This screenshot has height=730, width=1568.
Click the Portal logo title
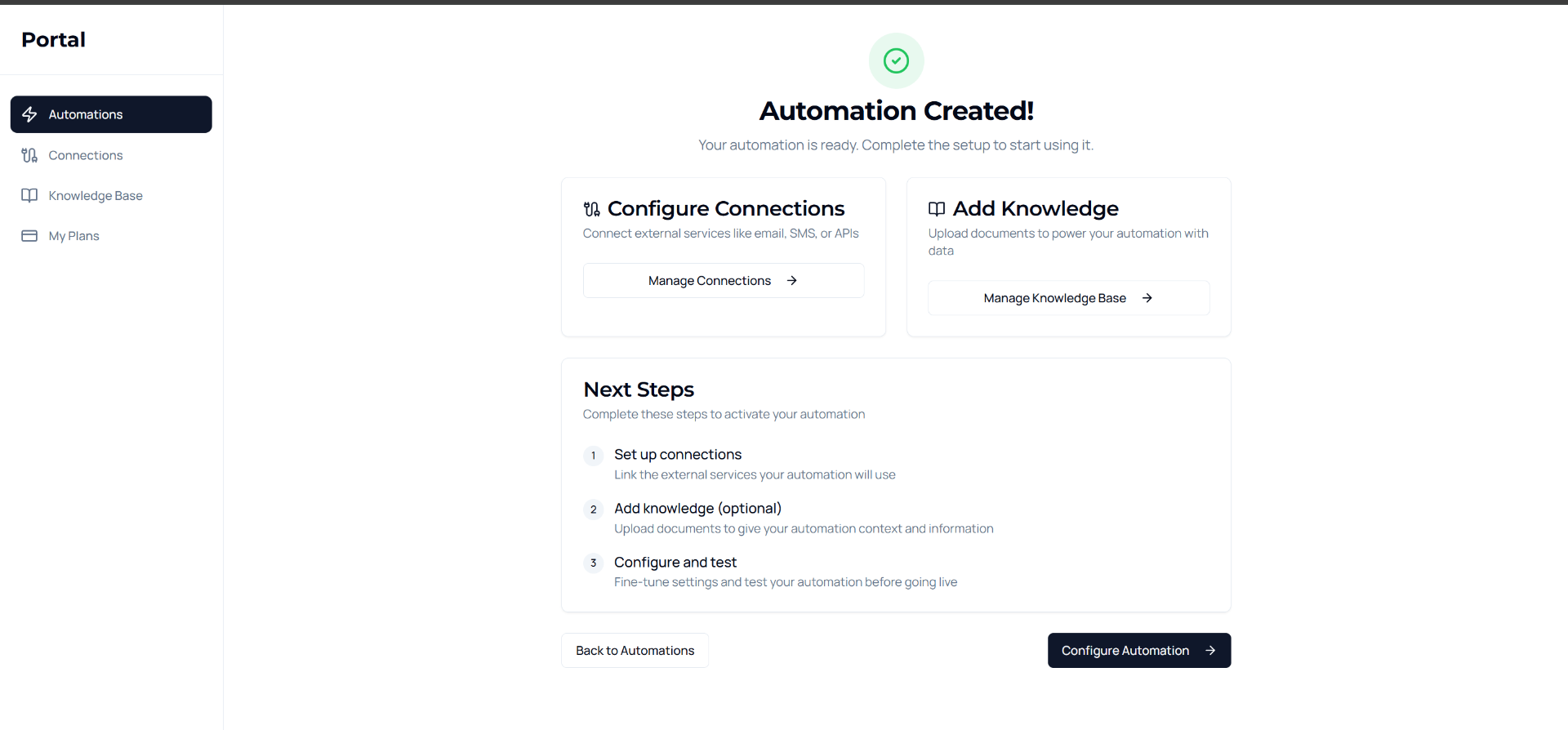click(x=53, y=39)
